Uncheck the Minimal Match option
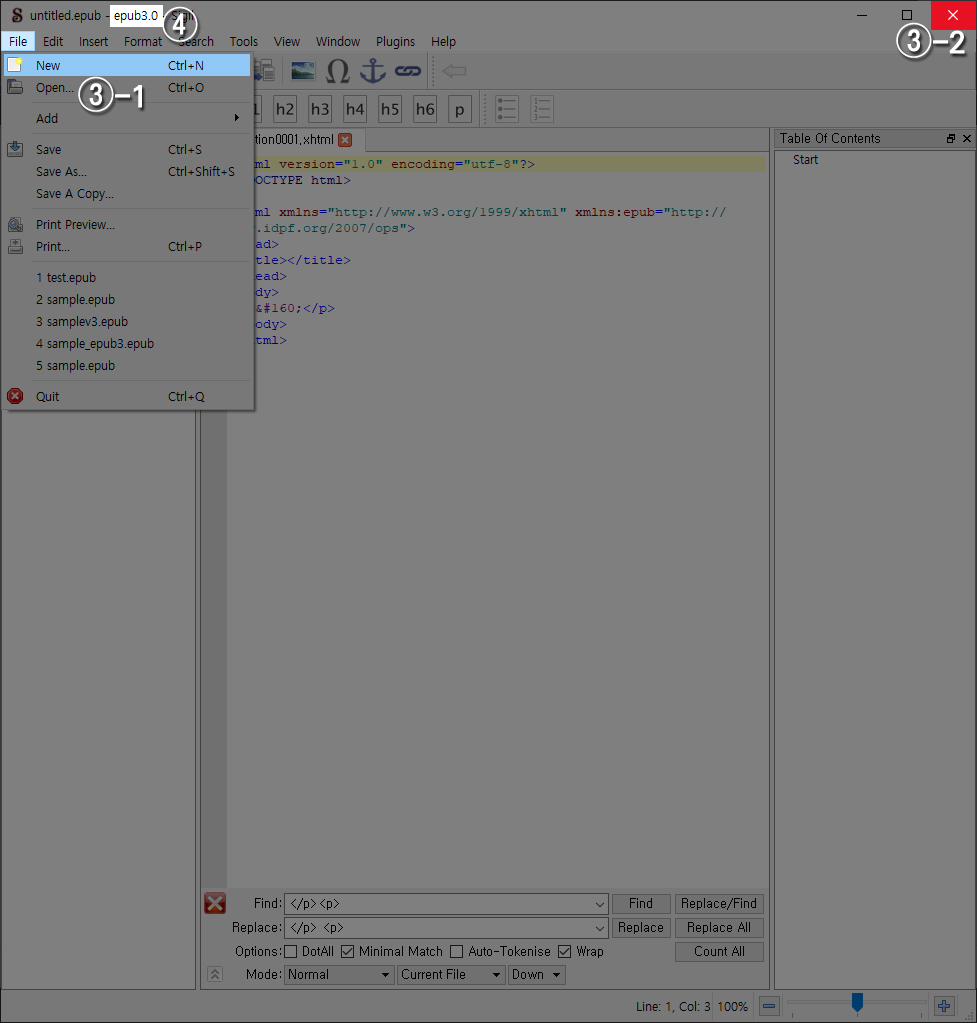Image resolution: width=977 pixels, height=1023 pixels. (x=348, y=951)
